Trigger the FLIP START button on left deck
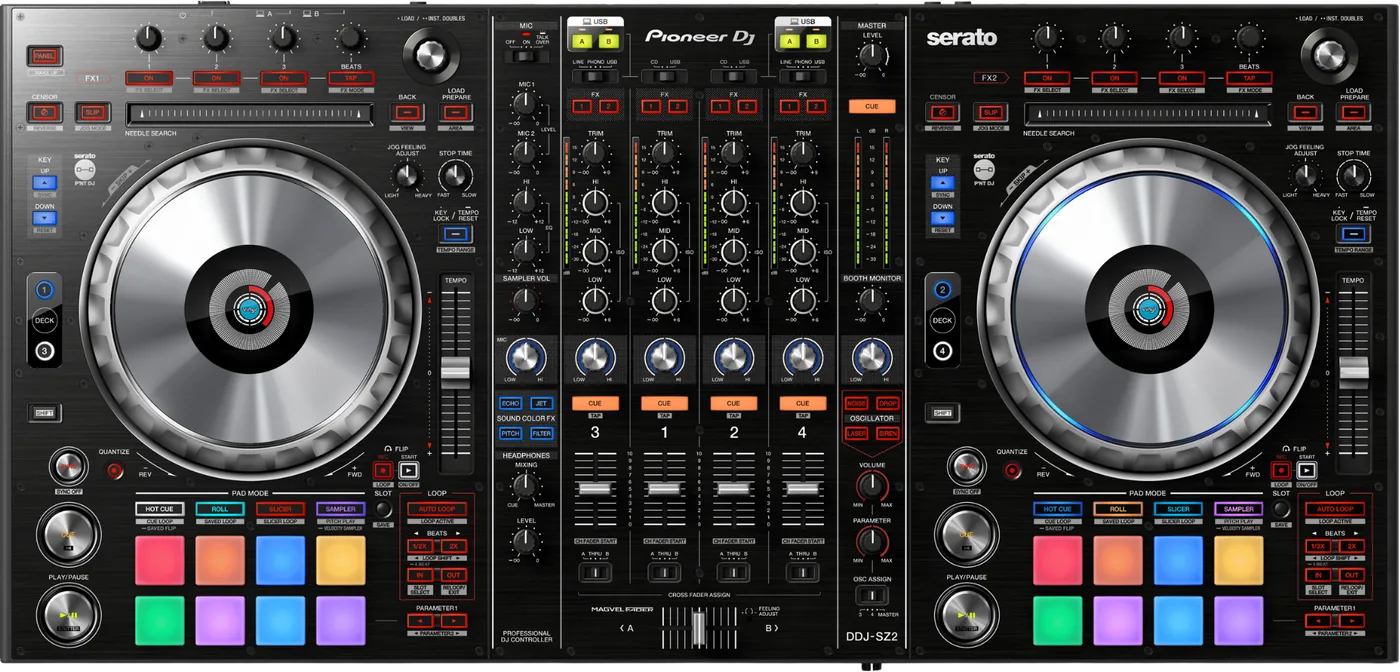 click(408, 469)
